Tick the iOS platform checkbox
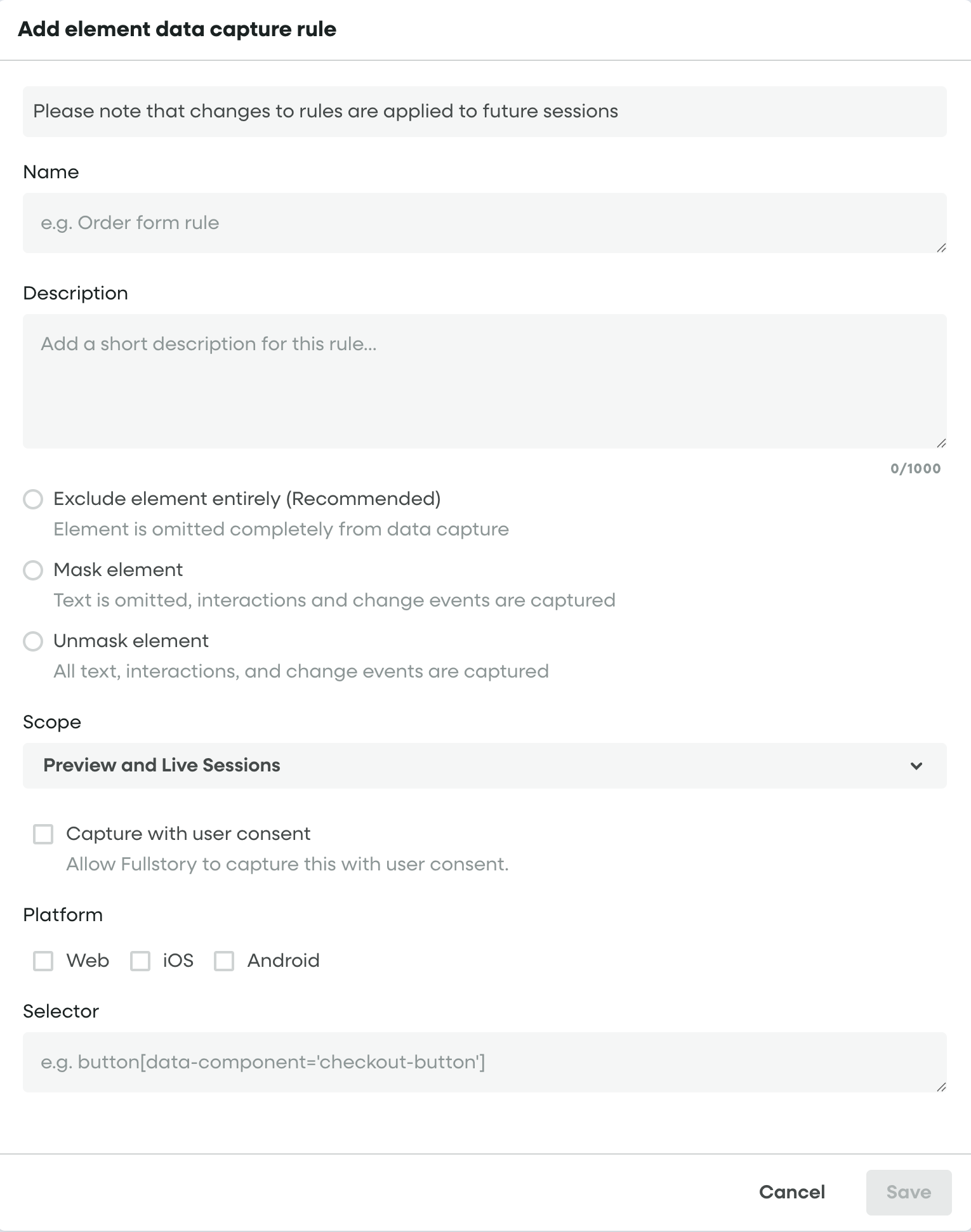 coord(140,961)
